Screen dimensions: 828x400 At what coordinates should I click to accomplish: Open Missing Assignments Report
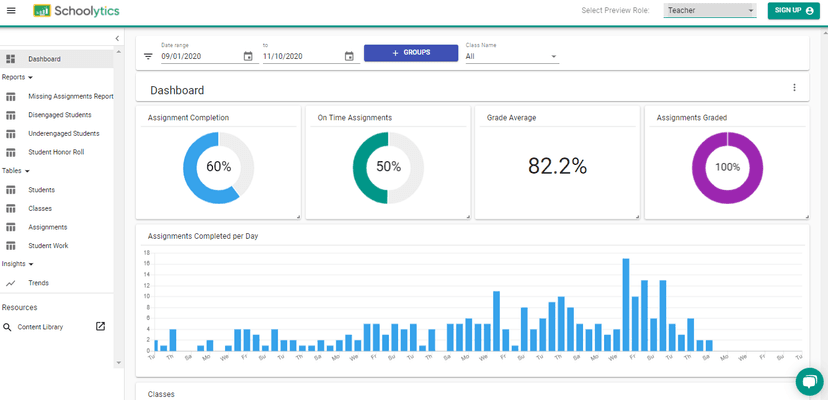pyautogui.click(x=71, y=96)
